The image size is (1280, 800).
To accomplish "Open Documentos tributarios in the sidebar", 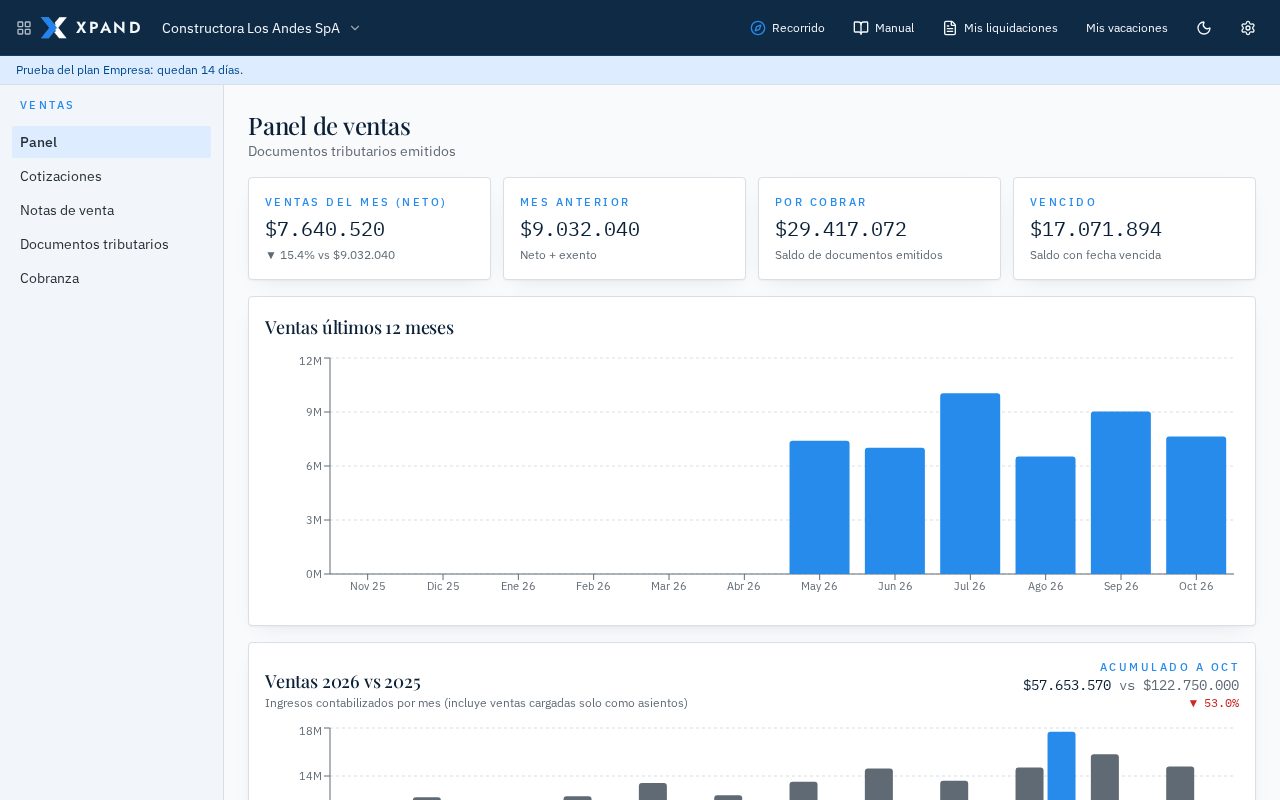I will pyautogui.click(x=111, y=244).
